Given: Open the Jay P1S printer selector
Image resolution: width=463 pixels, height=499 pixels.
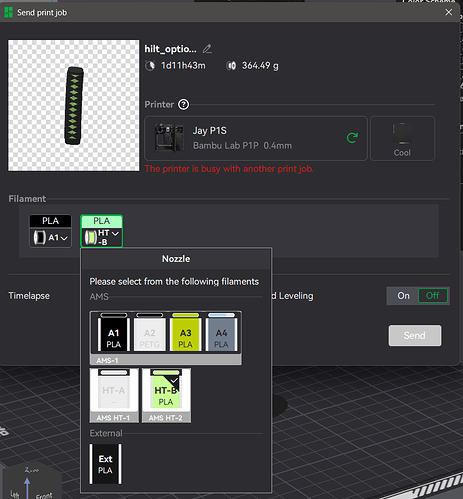Looking at the screenshot, I should tap(256, 138).
